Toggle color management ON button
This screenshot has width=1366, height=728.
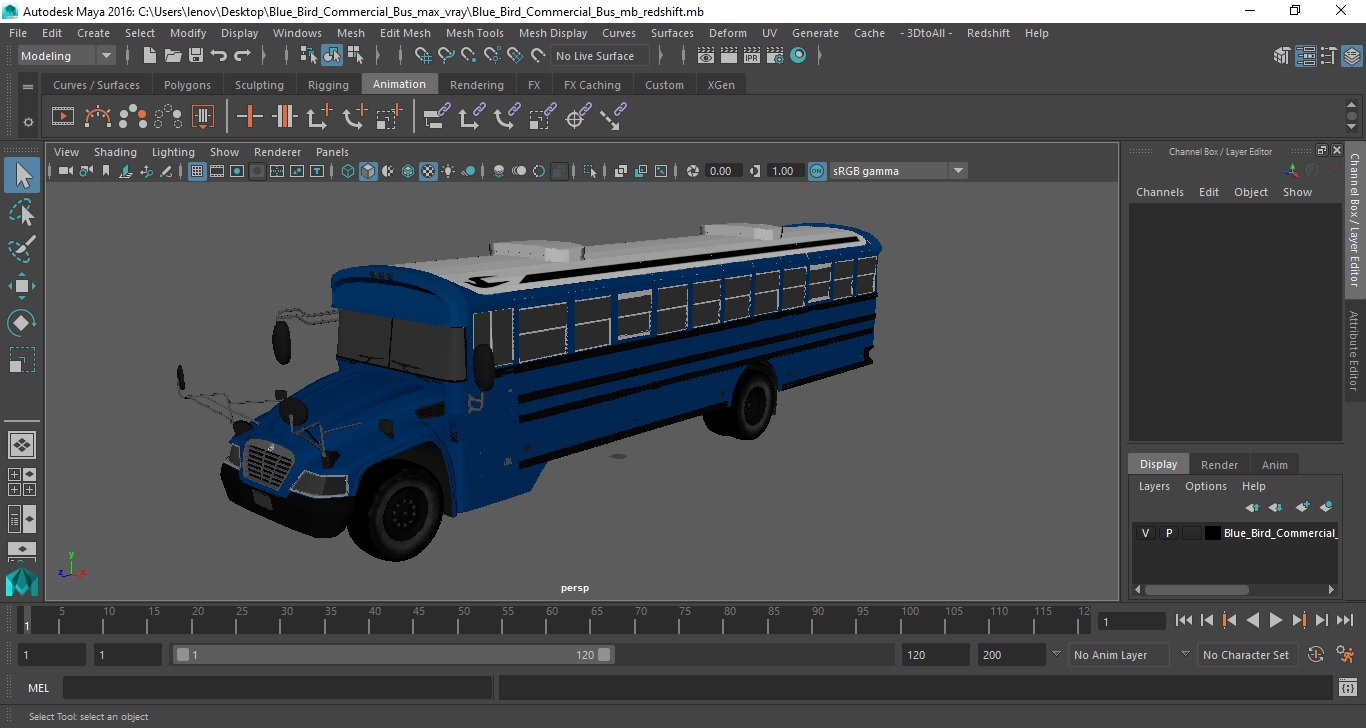(x=817, y=171)
